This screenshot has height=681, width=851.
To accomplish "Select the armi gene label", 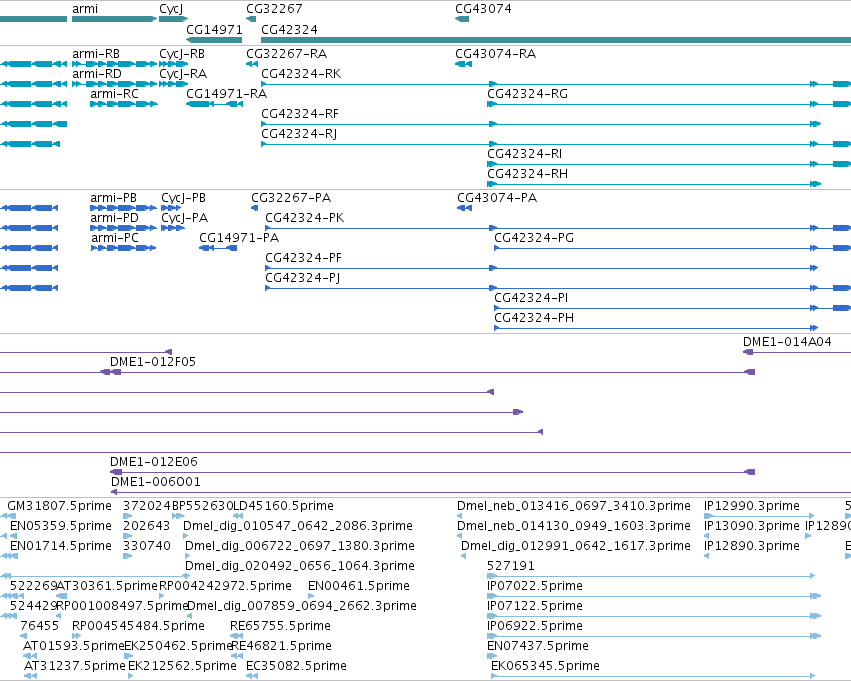I will (x=85, y=9).
